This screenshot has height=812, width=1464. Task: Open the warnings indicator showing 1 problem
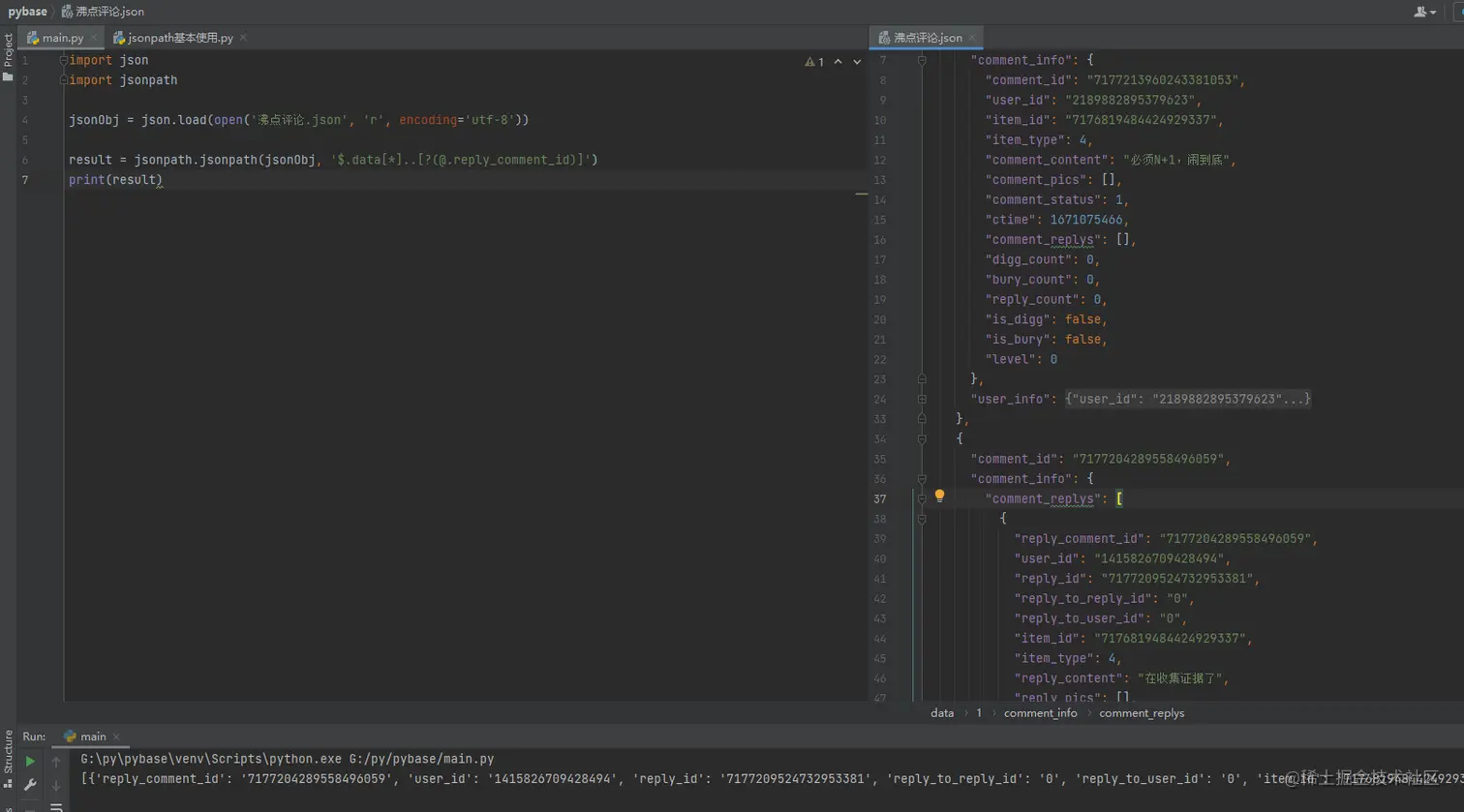click(x=814, y=62)
